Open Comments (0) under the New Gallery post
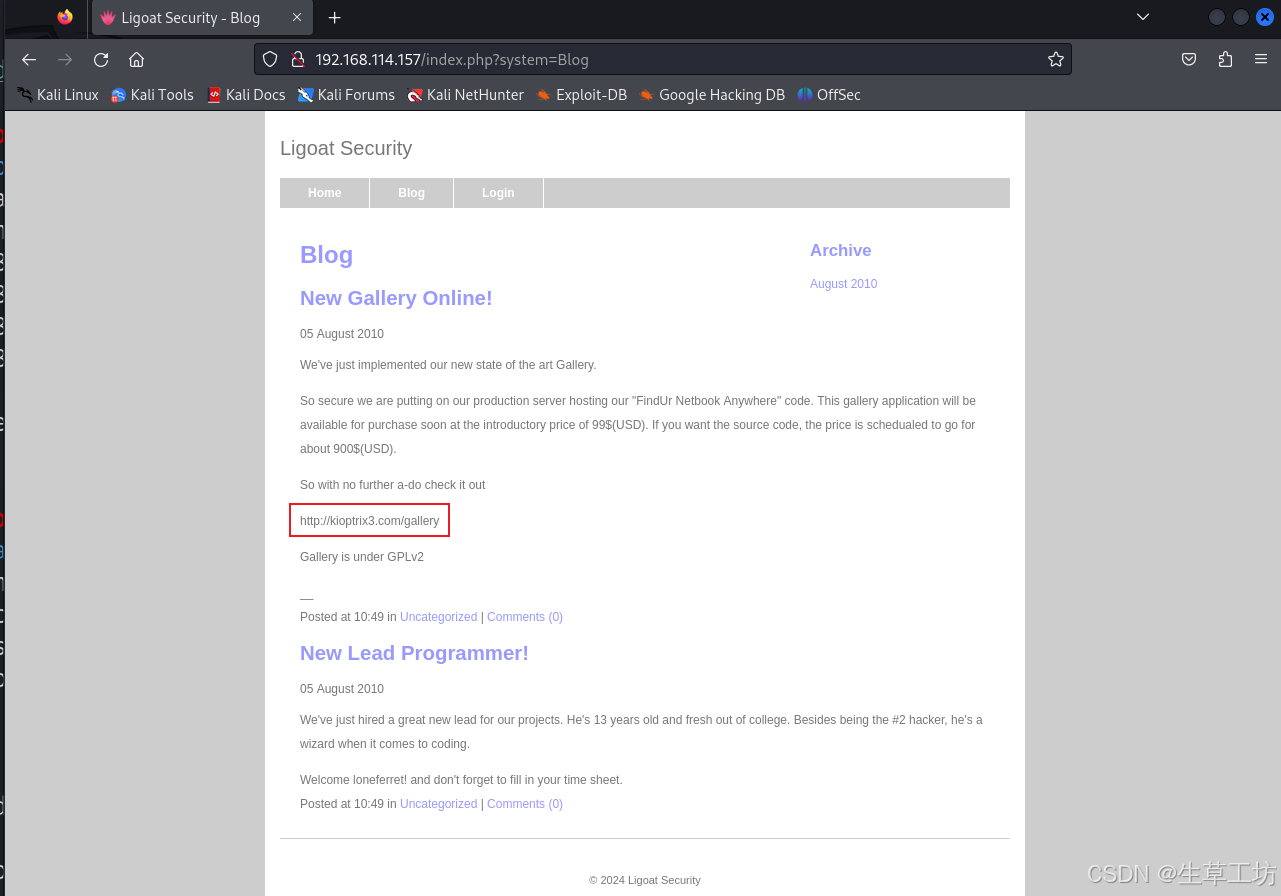 (x=525, y=617)
